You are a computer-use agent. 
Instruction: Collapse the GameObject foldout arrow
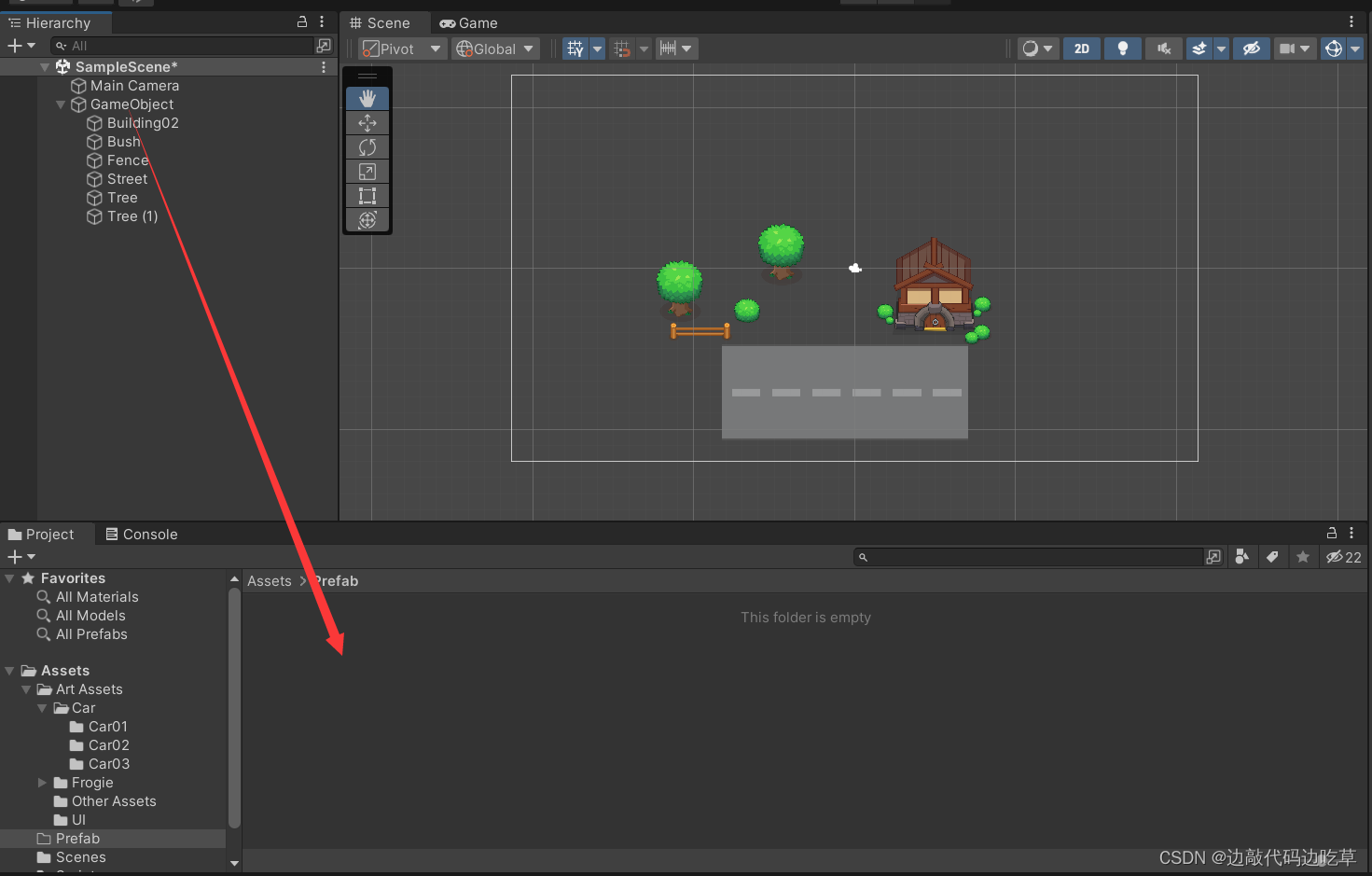coord(61,104)
